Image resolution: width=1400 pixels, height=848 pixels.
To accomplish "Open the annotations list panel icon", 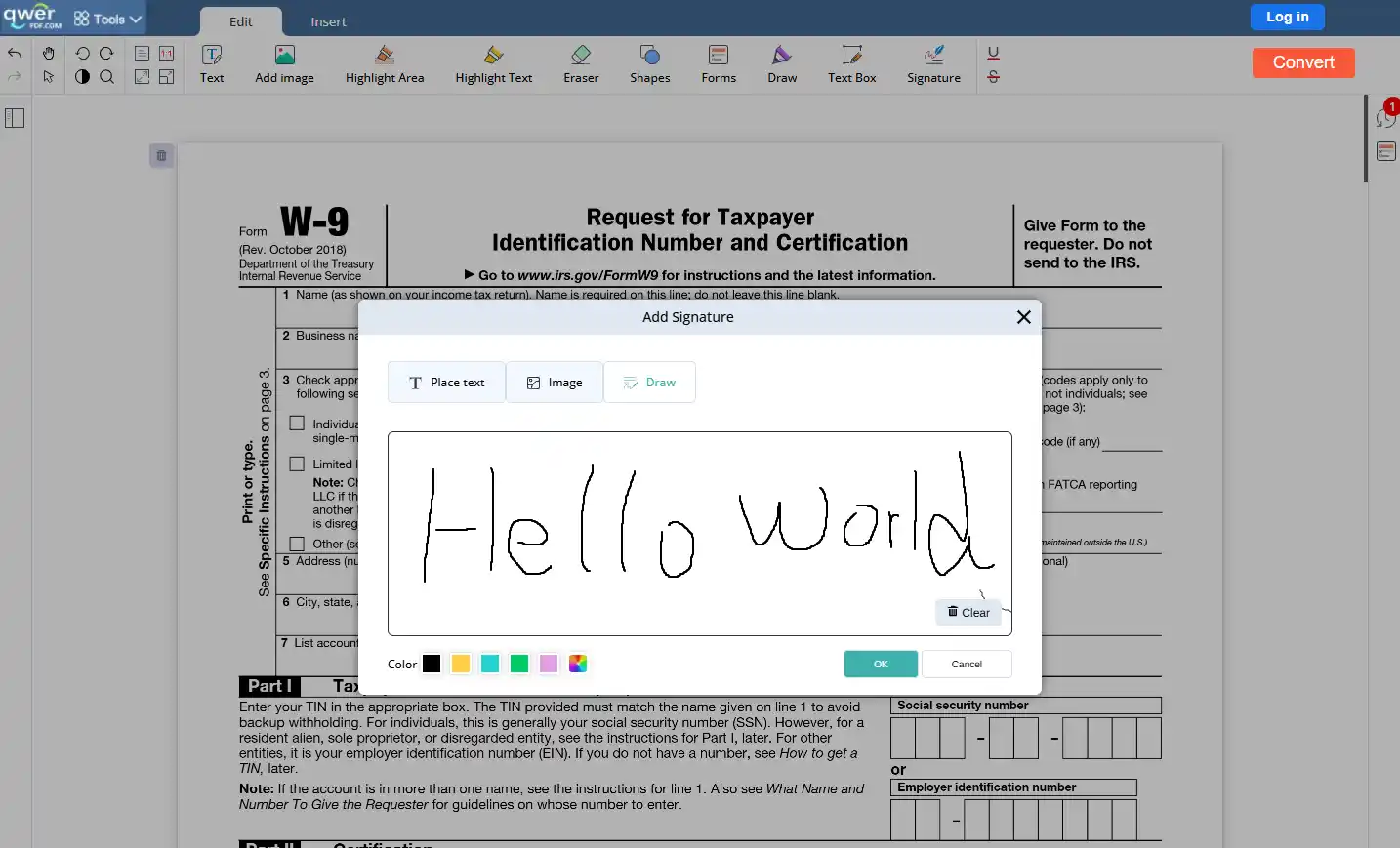I will click(1386, 151).
